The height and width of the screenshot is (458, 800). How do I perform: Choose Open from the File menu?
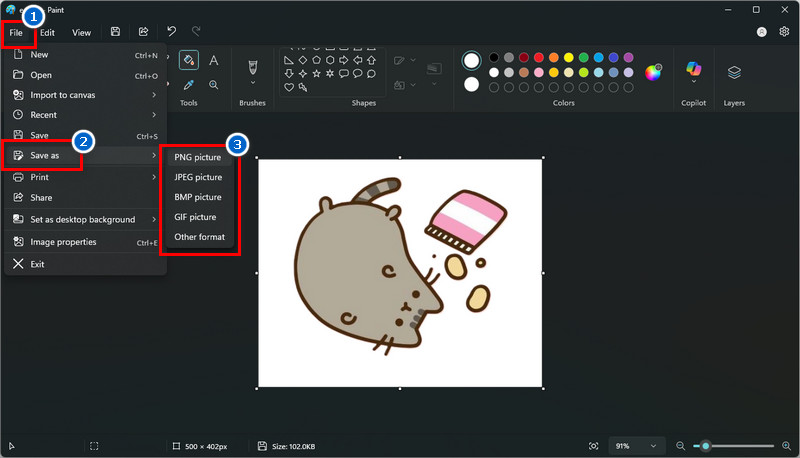point(85,75)
